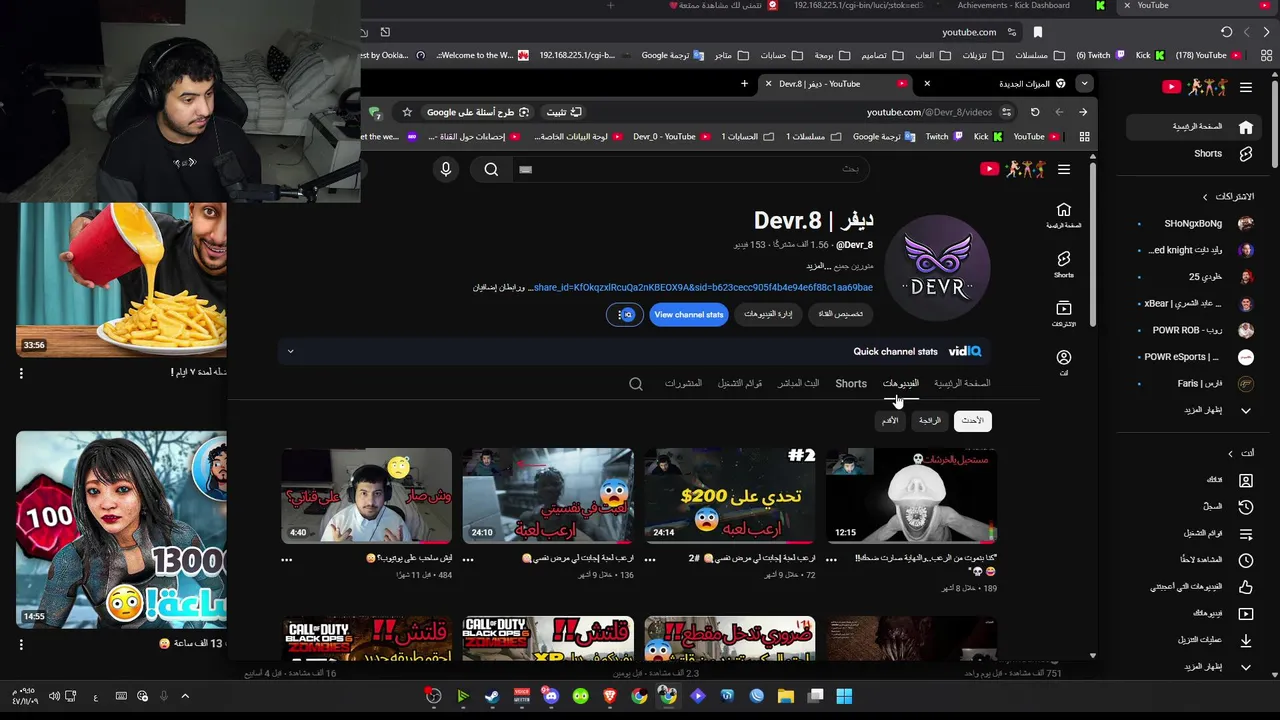The width and height of the screenshot is (1280, 720).
Task: Bookmark this page with the star icon
Action: click(x=407, y=112)
